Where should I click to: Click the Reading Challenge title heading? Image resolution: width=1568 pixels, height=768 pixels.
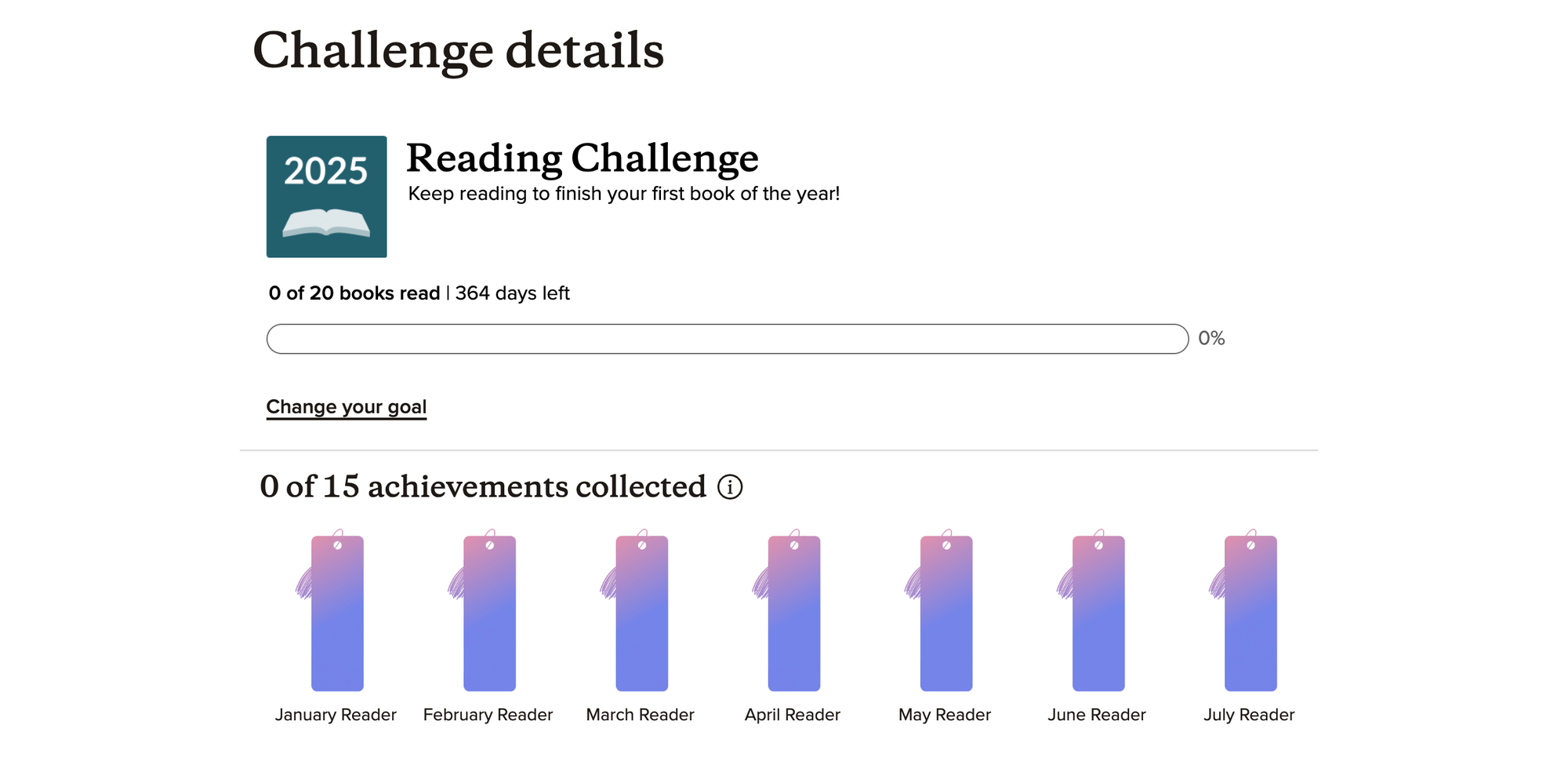[x=583, y=159]
